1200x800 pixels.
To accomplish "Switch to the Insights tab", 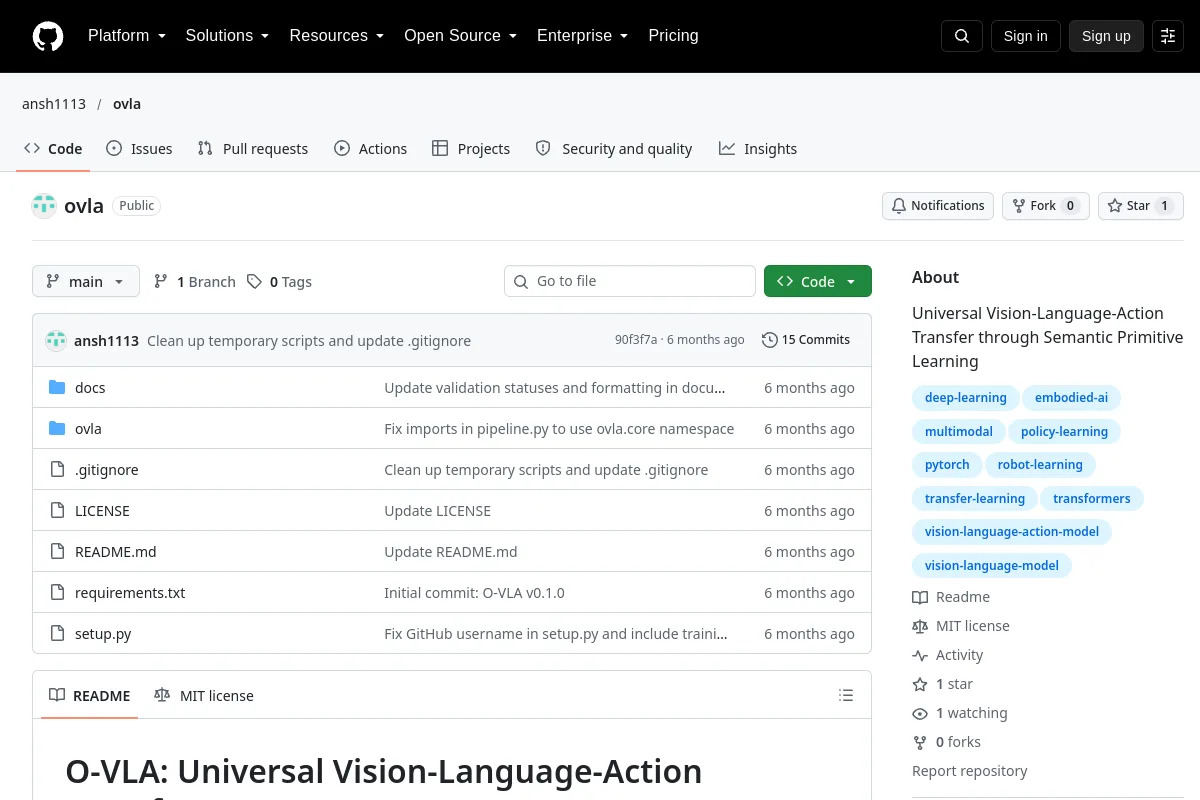I will [x=758, y=149].
